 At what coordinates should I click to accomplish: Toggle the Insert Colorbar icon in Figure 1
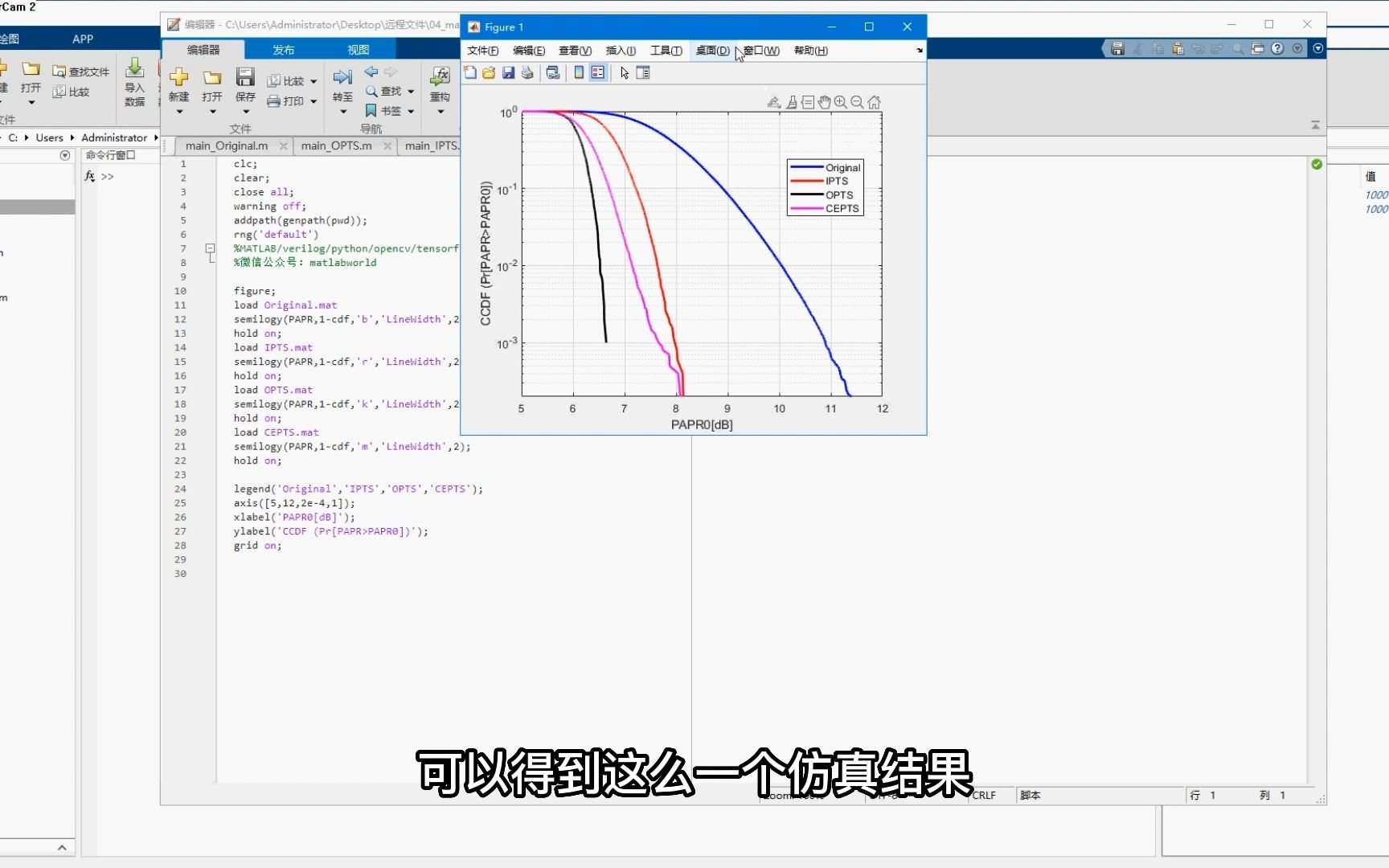(x=579, y=73)
